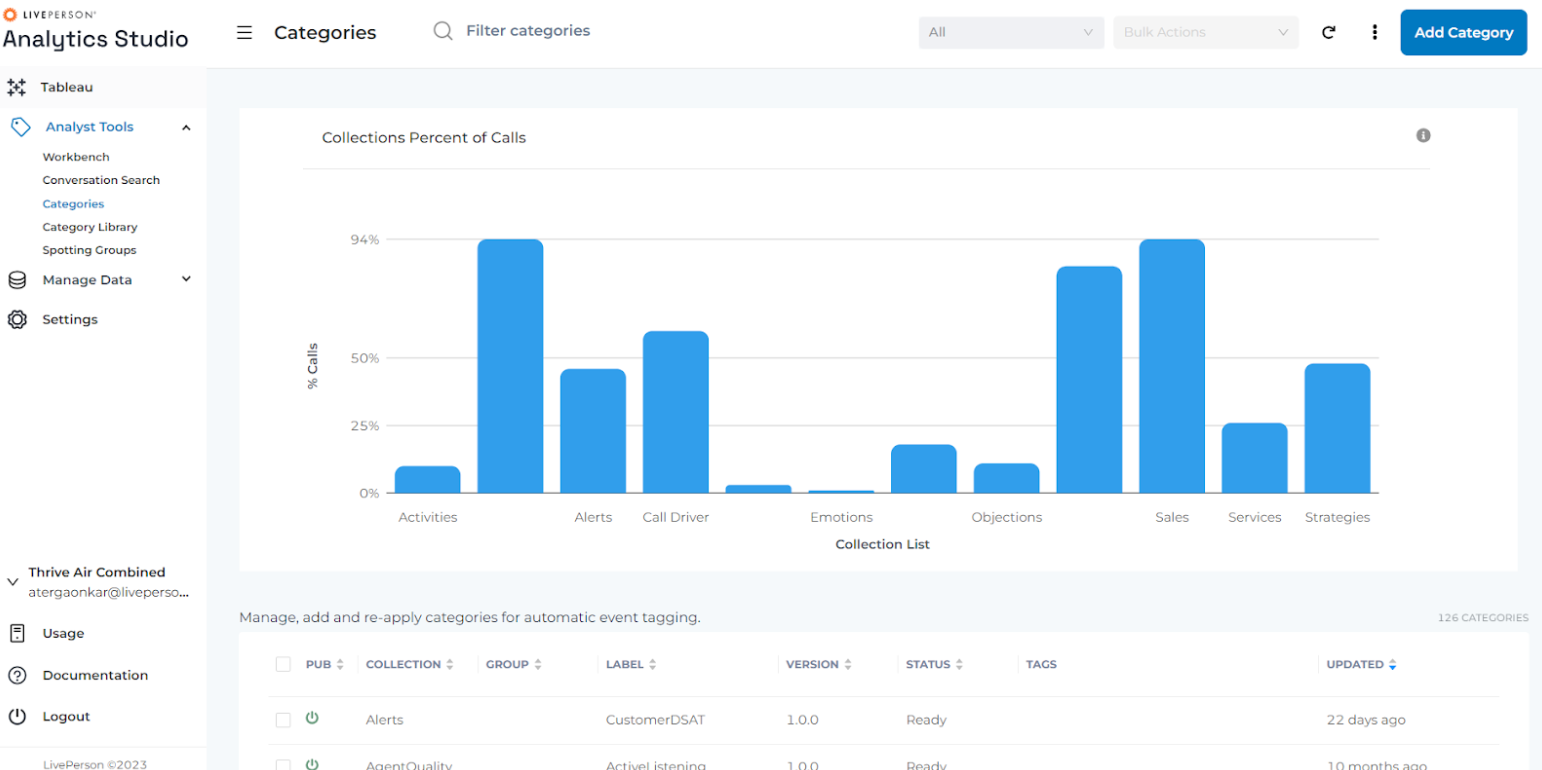
Task: Sort by Collection column header
Action: point(409,664)
